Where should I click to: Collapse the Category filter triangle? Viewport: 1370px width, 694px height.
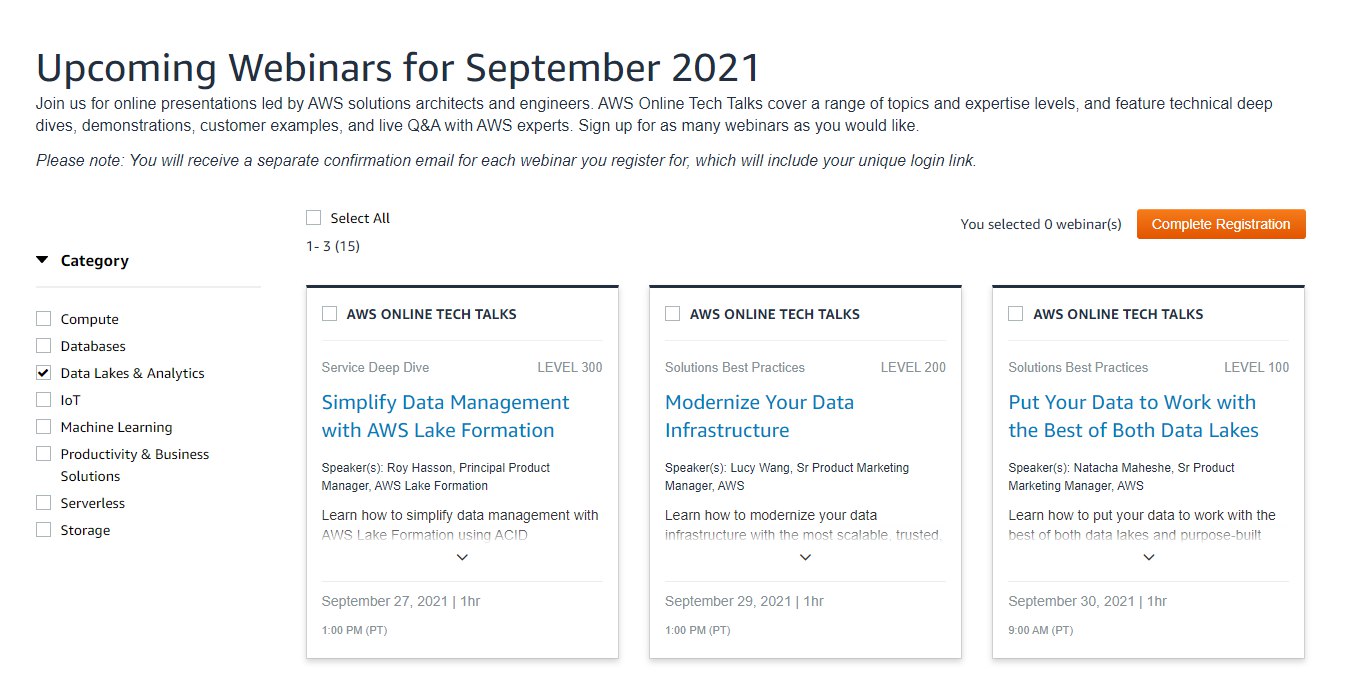pos(42,260)
